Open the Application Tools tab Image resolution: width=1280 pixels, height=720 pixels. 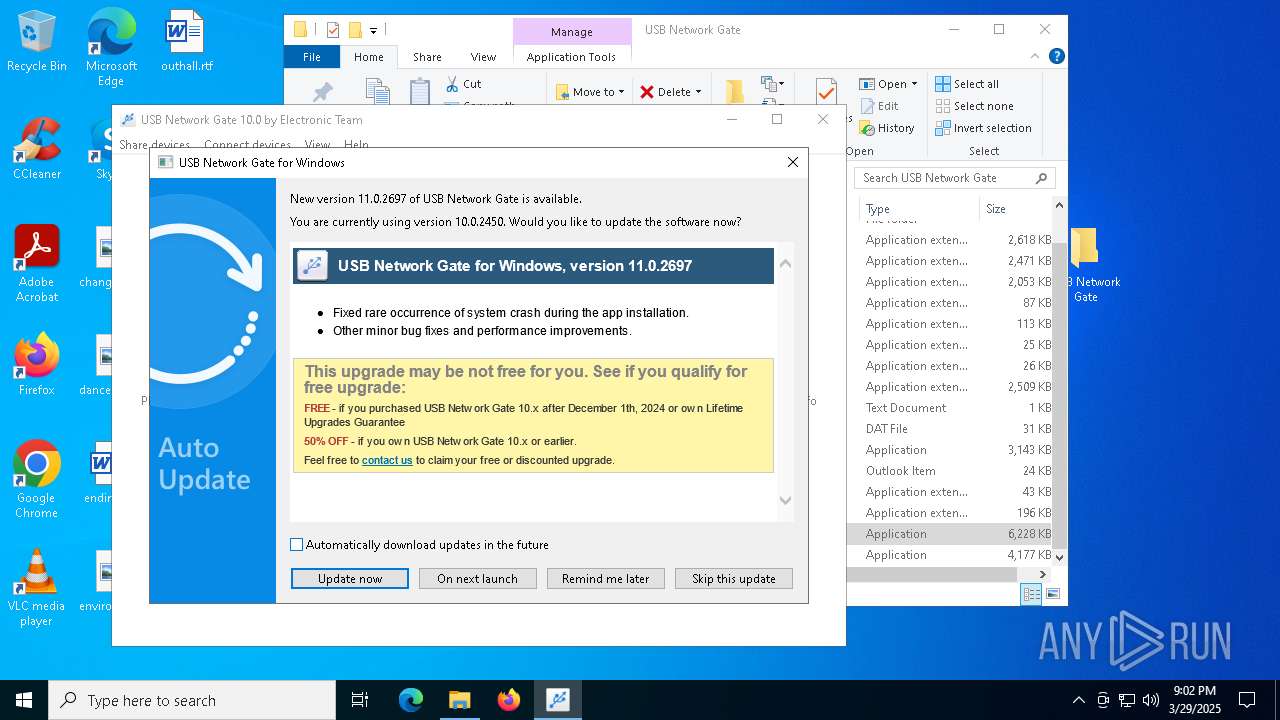[x=571, y=57]
